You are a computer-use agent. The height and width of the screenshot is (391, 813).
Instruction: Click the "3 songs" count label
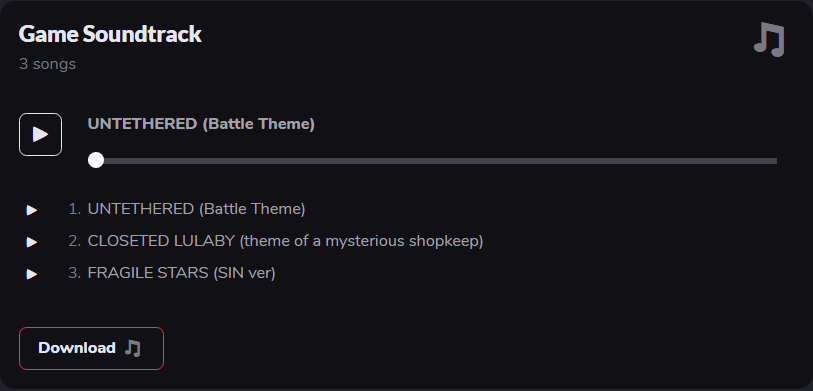point(47,64)
